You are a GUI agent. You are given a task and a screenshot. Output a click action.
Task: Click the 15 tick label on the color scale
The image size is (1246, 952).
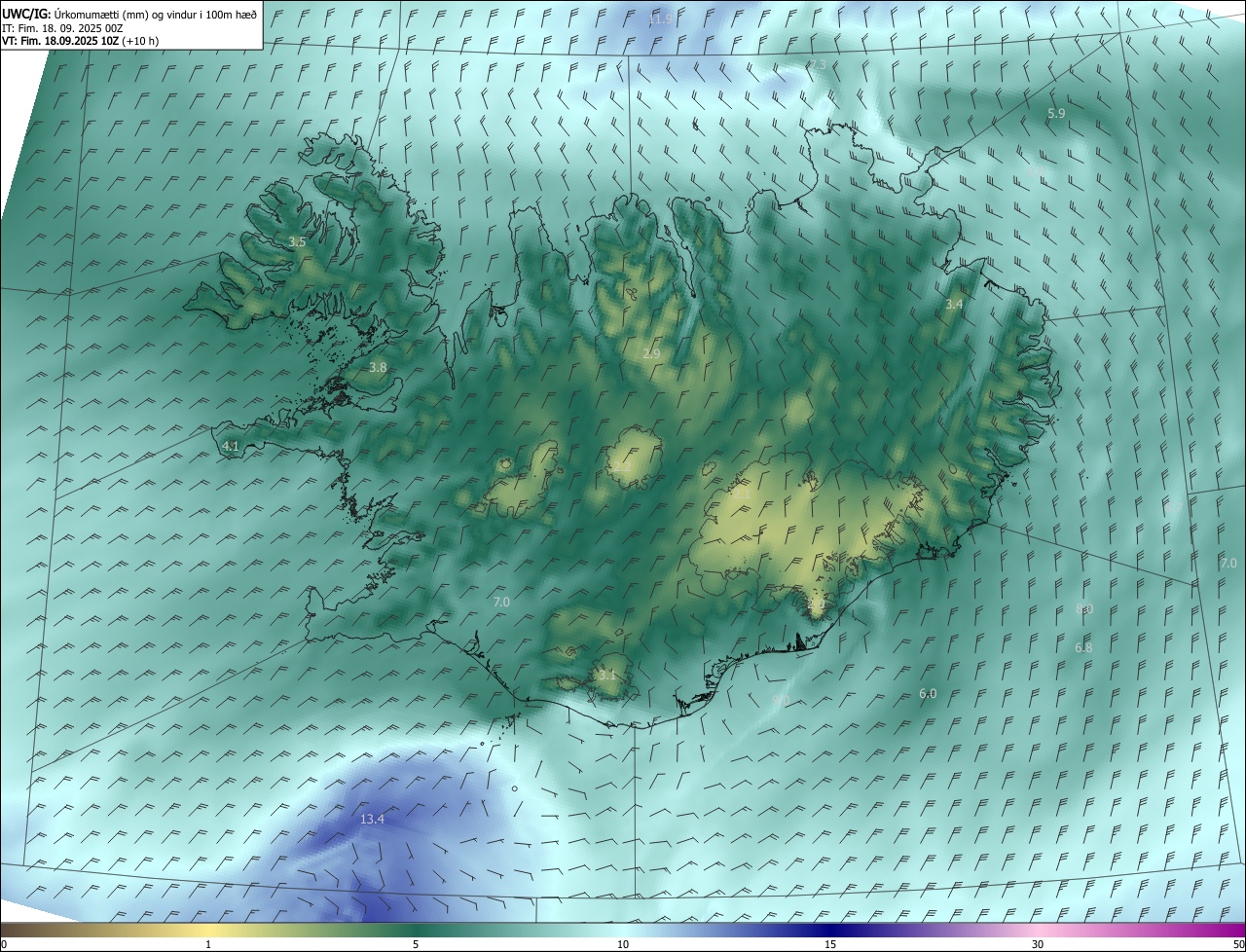click(x=830, y=944)
